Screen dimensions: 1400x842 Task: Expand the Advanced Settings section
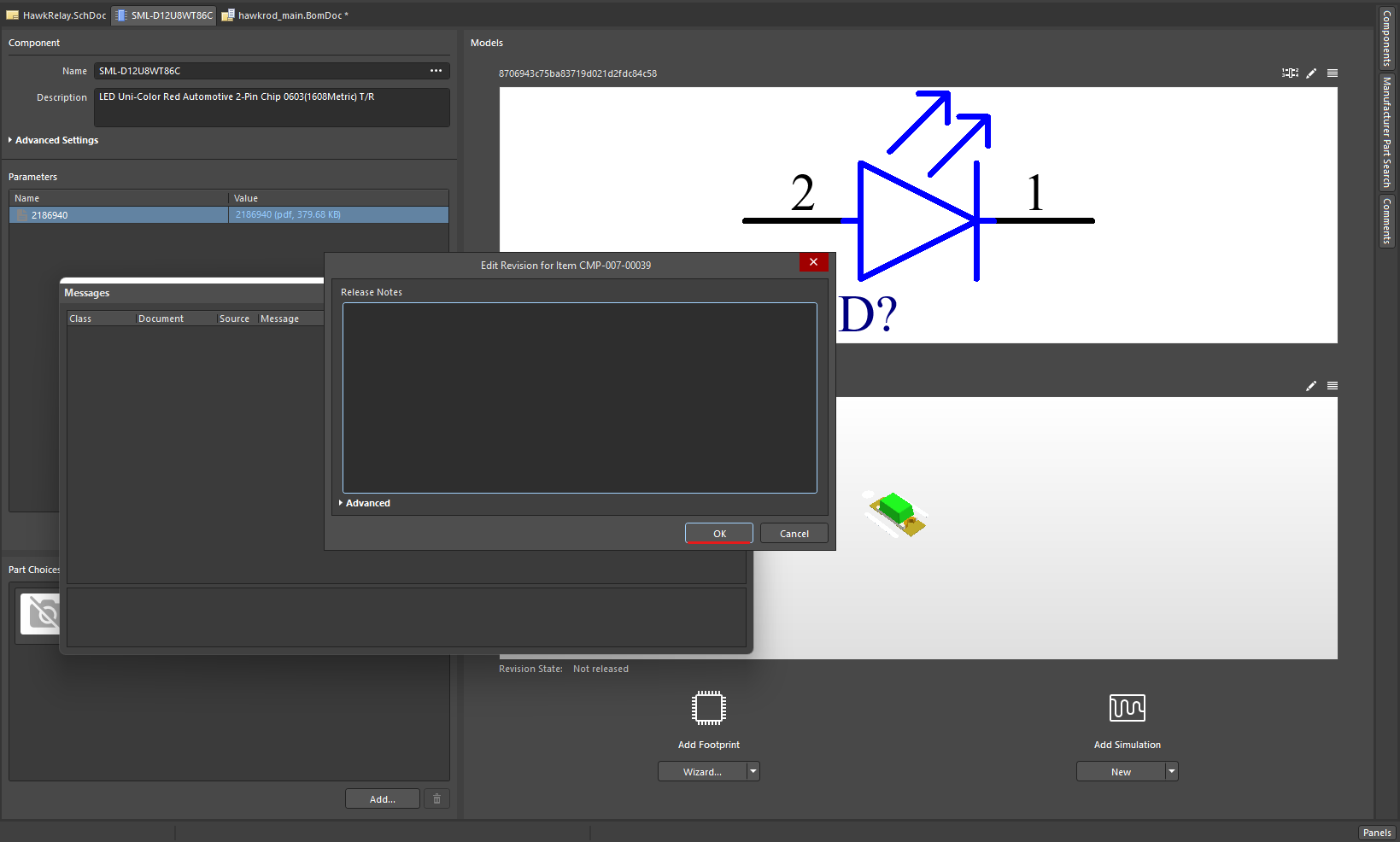point(53,140)
